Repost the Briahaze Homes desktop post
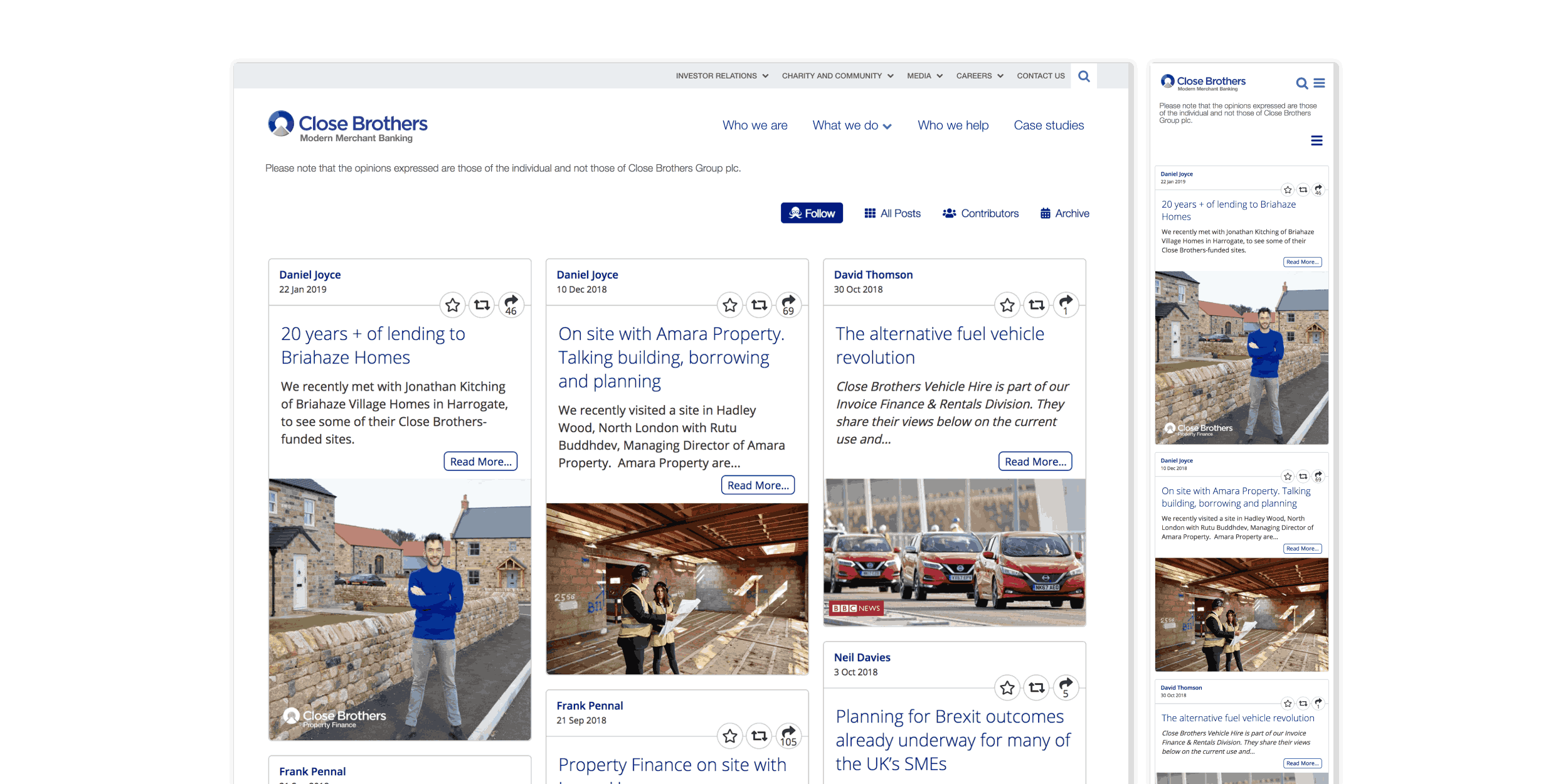Screen dimensions: 1568x784 482,305
